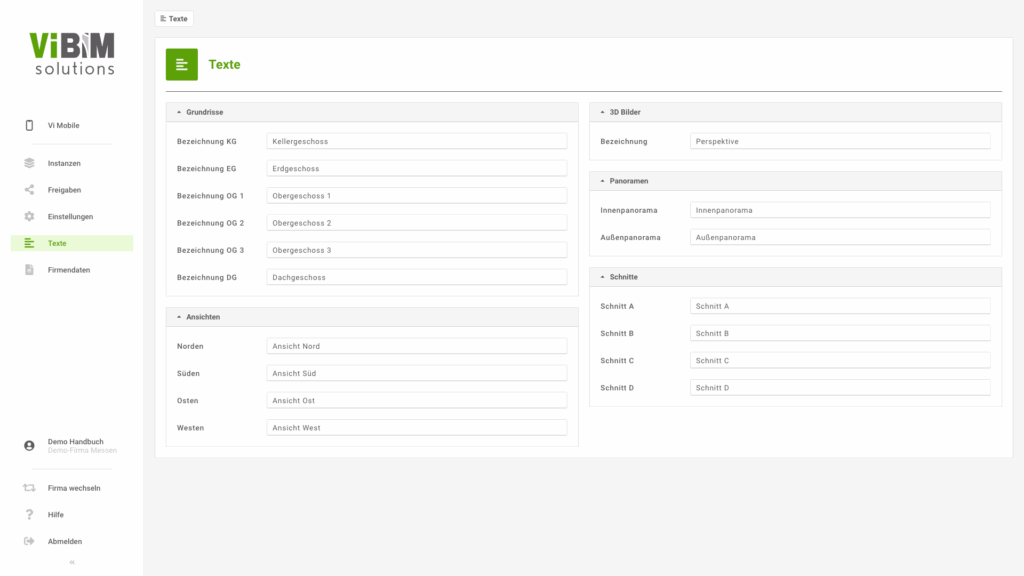Click the Demo Handbuch user avatar icon
The image size is (1024, 576).
tap(29, 446)
